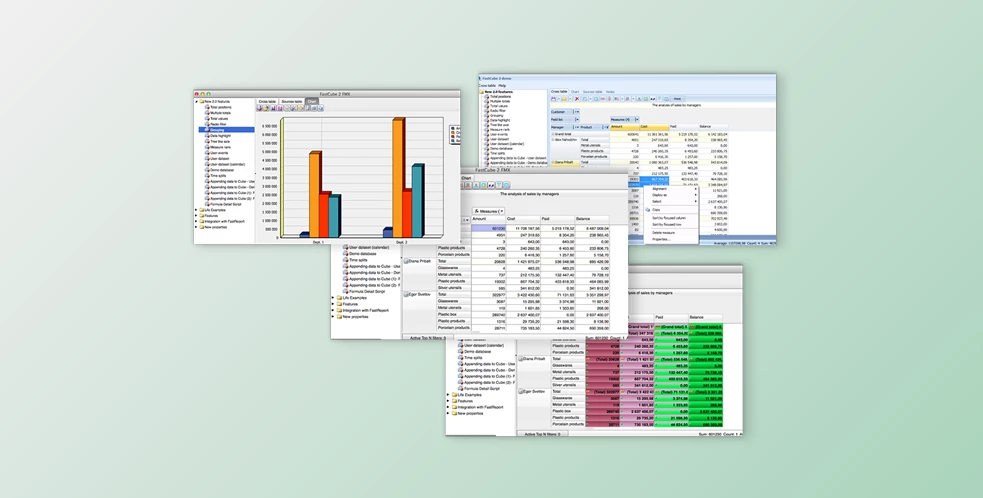This screenshot has height=498, width=983.
Task: Open Manager field dropdown in FastCube 2 demo
Action: click(x=577, y=127)
